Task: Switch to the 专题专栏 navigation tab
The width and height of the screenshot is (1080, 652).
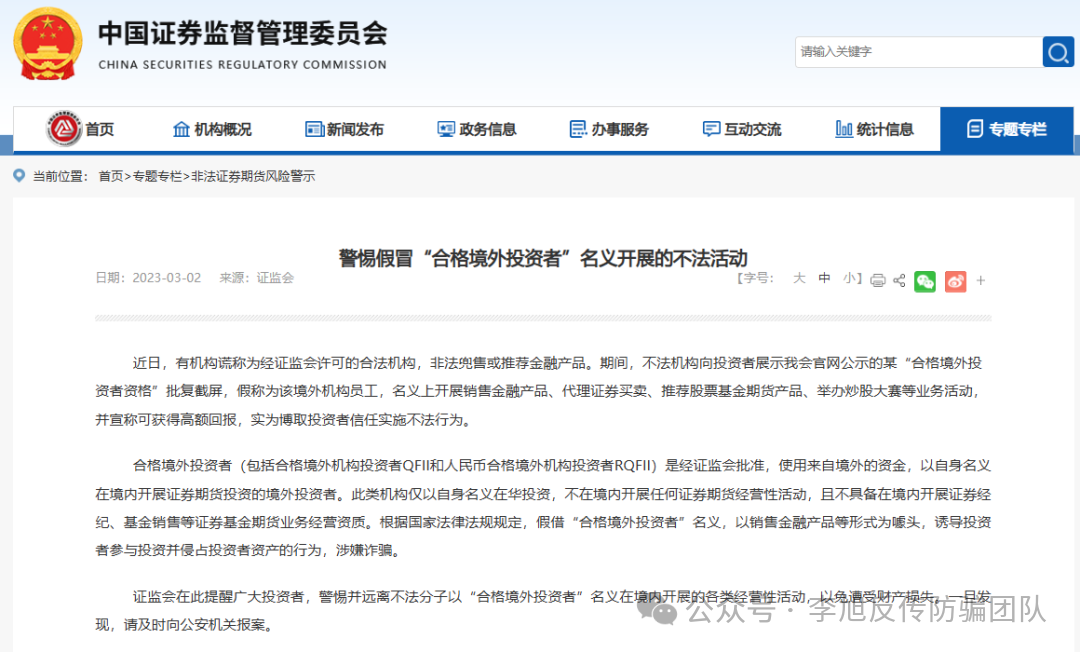Action: click(1010, 128)
